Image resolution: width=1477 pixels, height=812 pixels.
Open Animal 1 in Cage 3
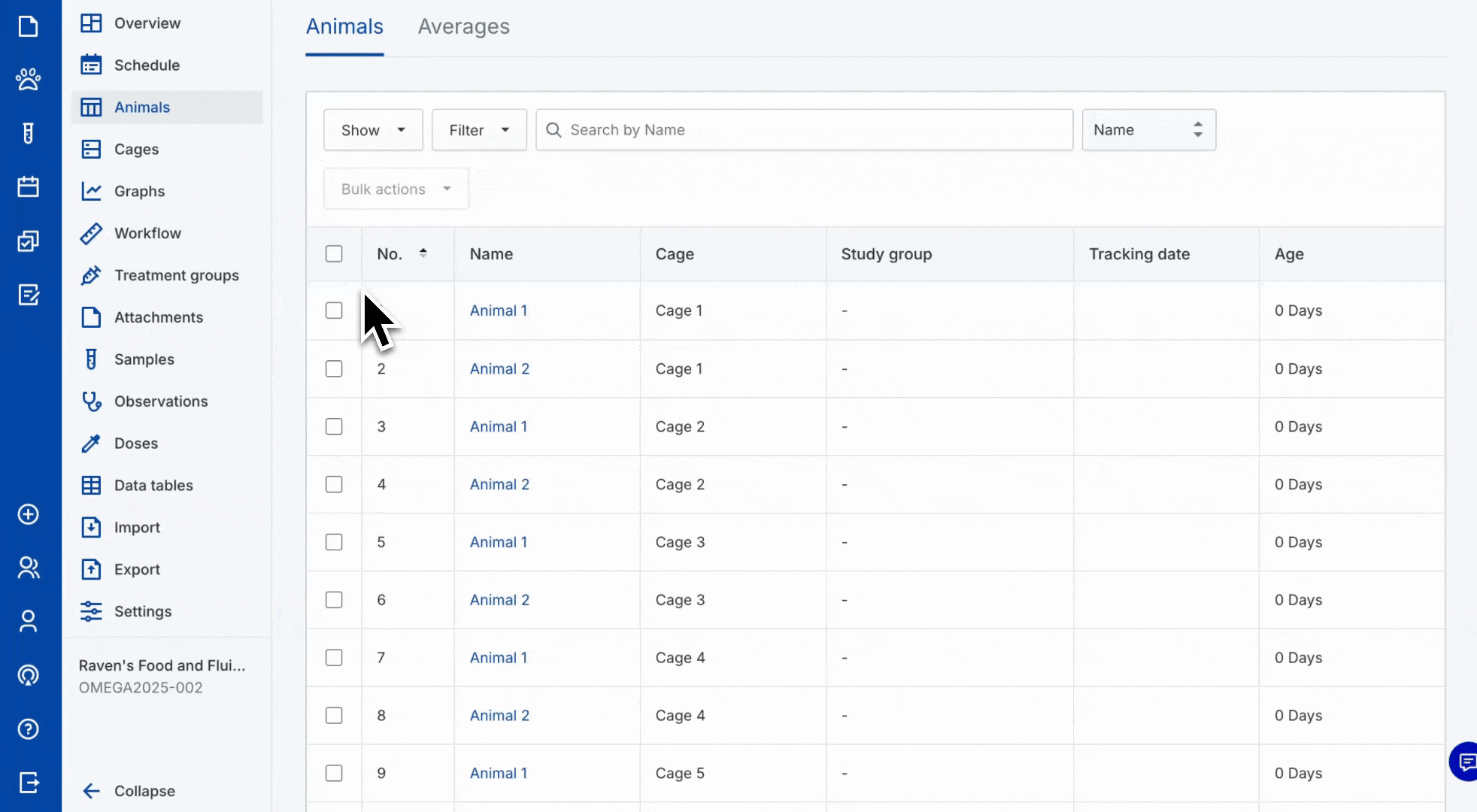coord(498,541)
